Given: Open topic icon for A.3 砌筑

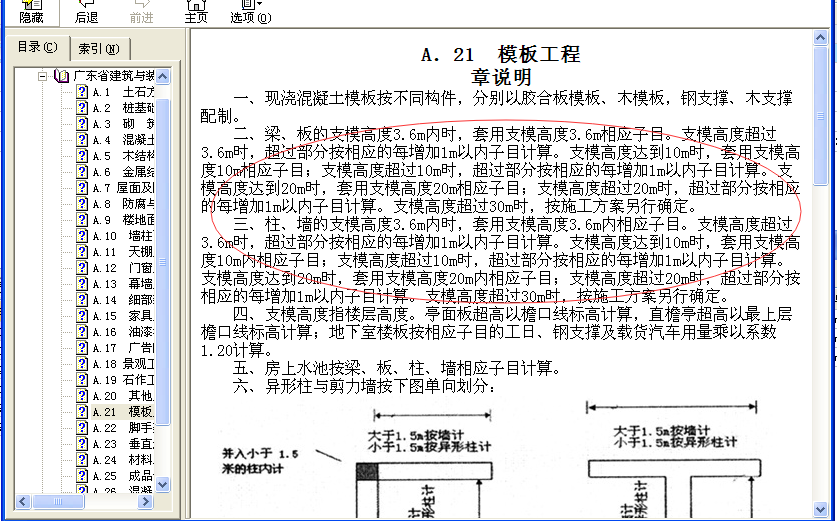Looking at the screenshot, I should tap(82, 124).
